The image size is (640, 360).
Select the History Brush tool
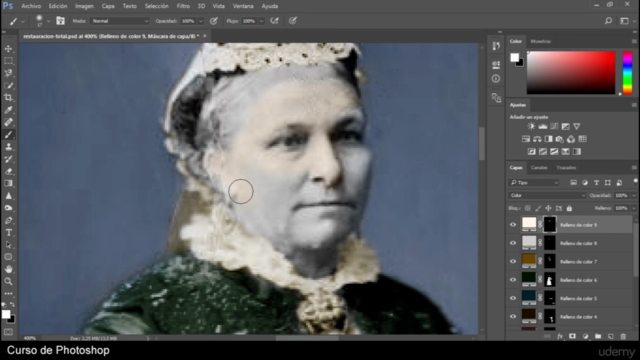coord(9,159)
